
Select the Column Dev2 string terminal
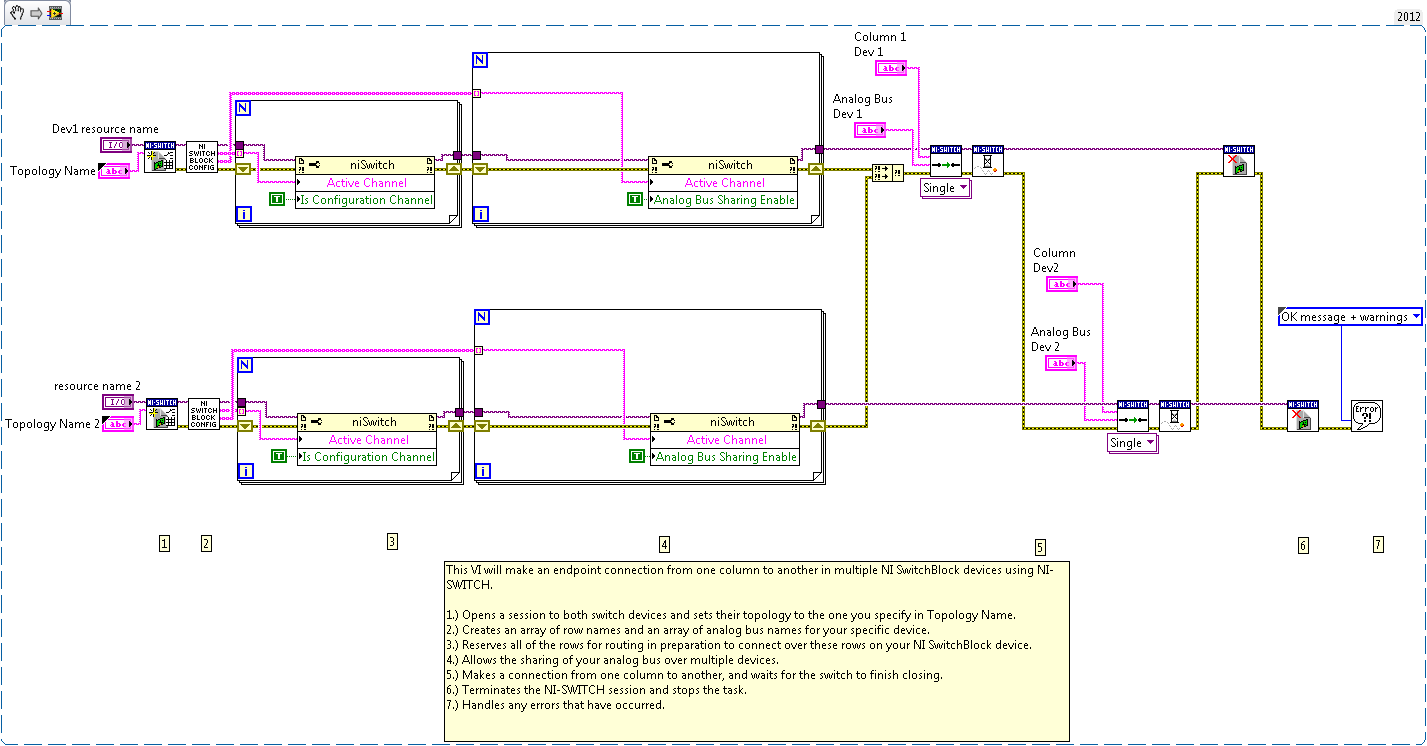pos(1062,284)
